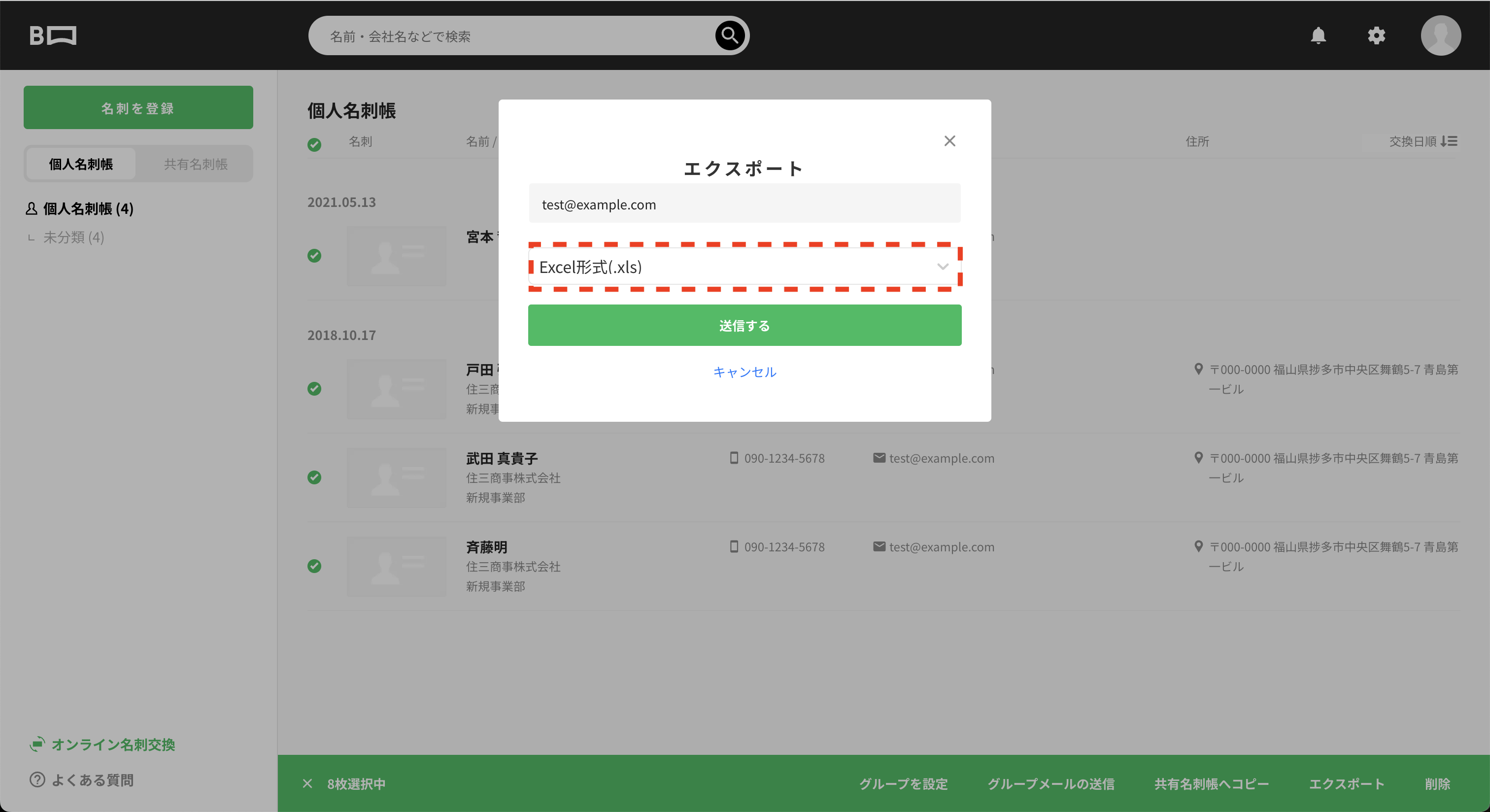1490x812 pixels.
Task: Switch to the 共有名刺帳 tab
Action: (195, 164)
